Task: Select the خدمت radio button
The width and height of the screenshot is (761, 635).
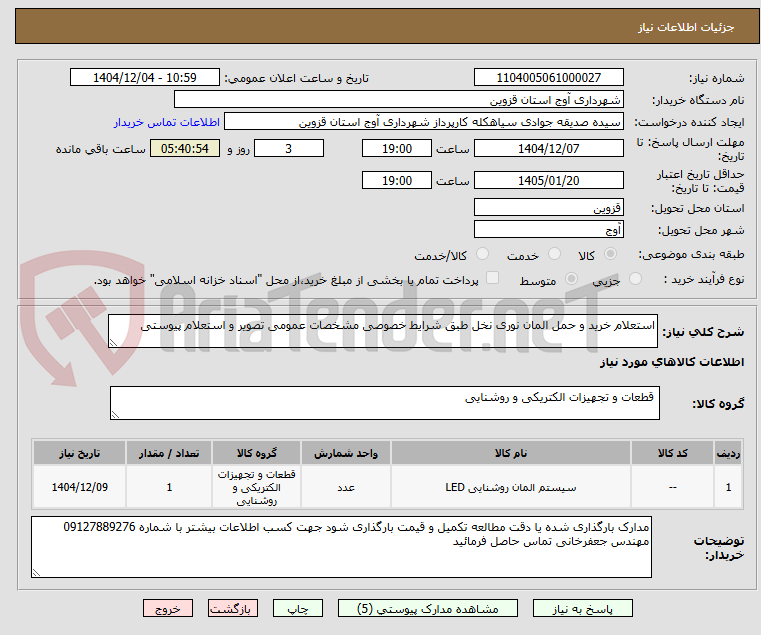Action: click(554, 254)
